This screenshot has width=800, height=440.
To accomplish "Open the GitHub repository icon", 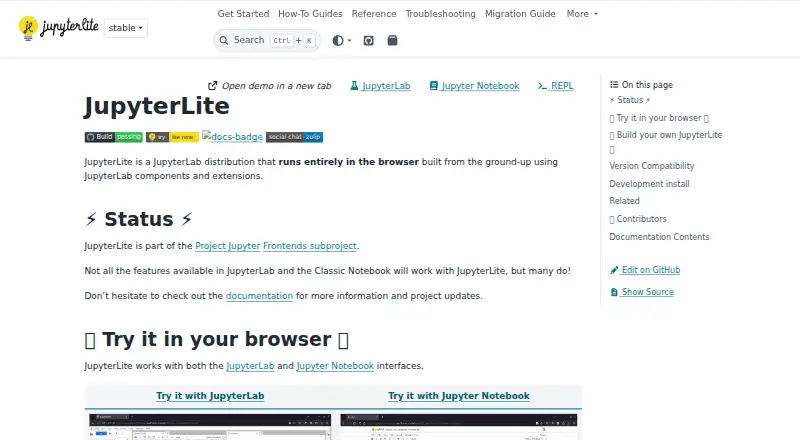I will (x=368, y=40).
